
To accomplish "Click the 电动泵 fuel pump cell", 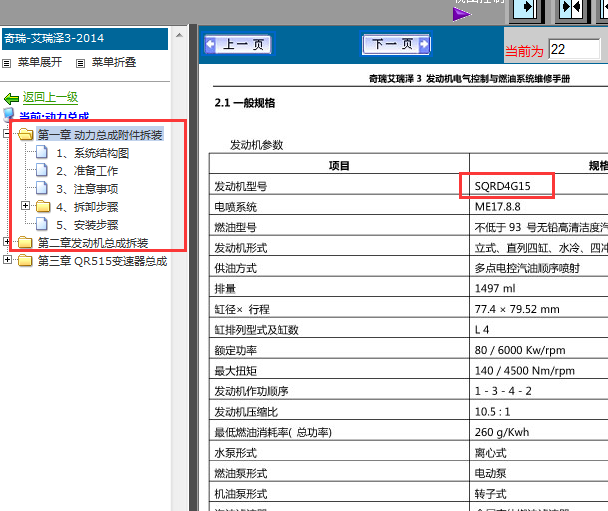I will [491, 473].
